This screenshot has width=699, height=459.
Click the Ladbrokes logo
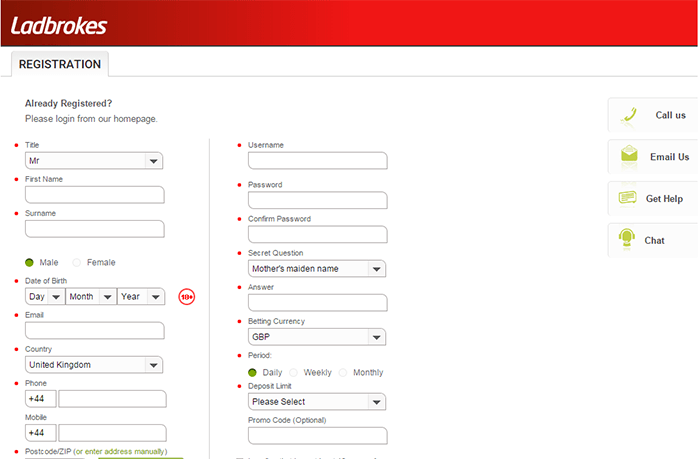tap(58, 26)
